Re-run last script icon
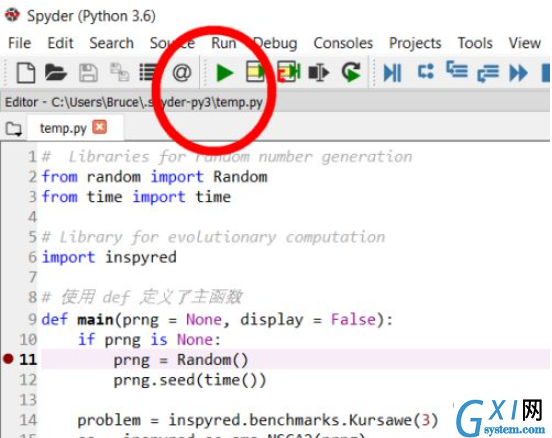 point(351,72)
